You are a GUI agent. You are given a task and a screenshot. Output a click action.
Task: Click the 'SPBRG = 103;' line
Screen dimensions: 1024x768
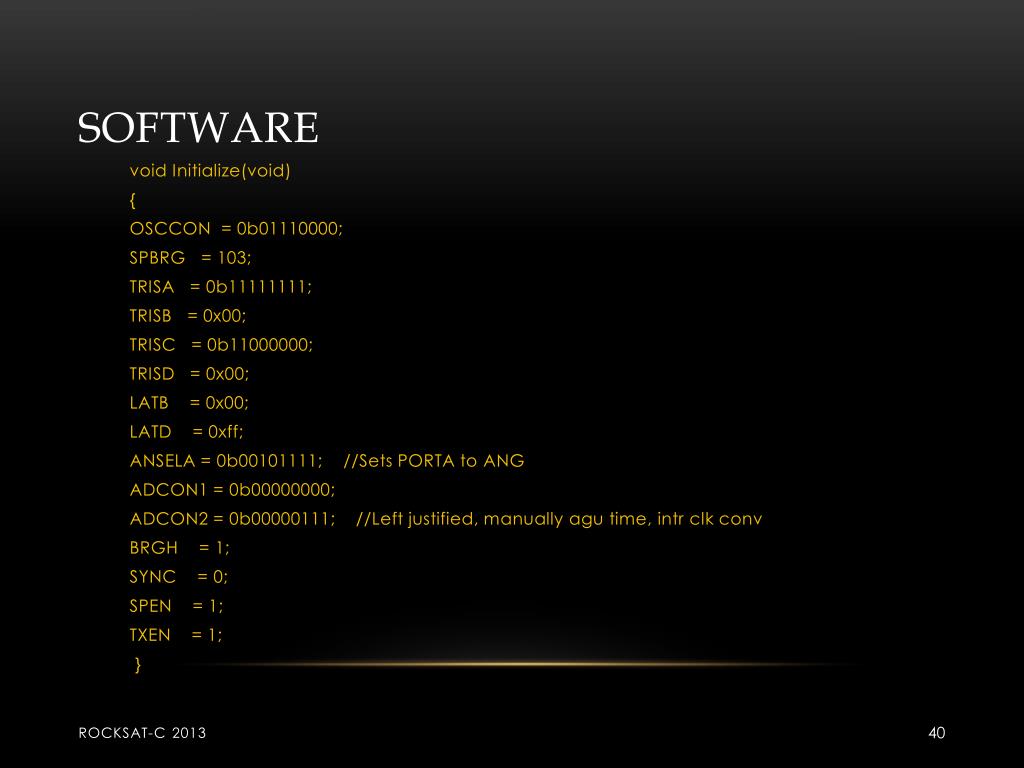(x=190, y=258)
